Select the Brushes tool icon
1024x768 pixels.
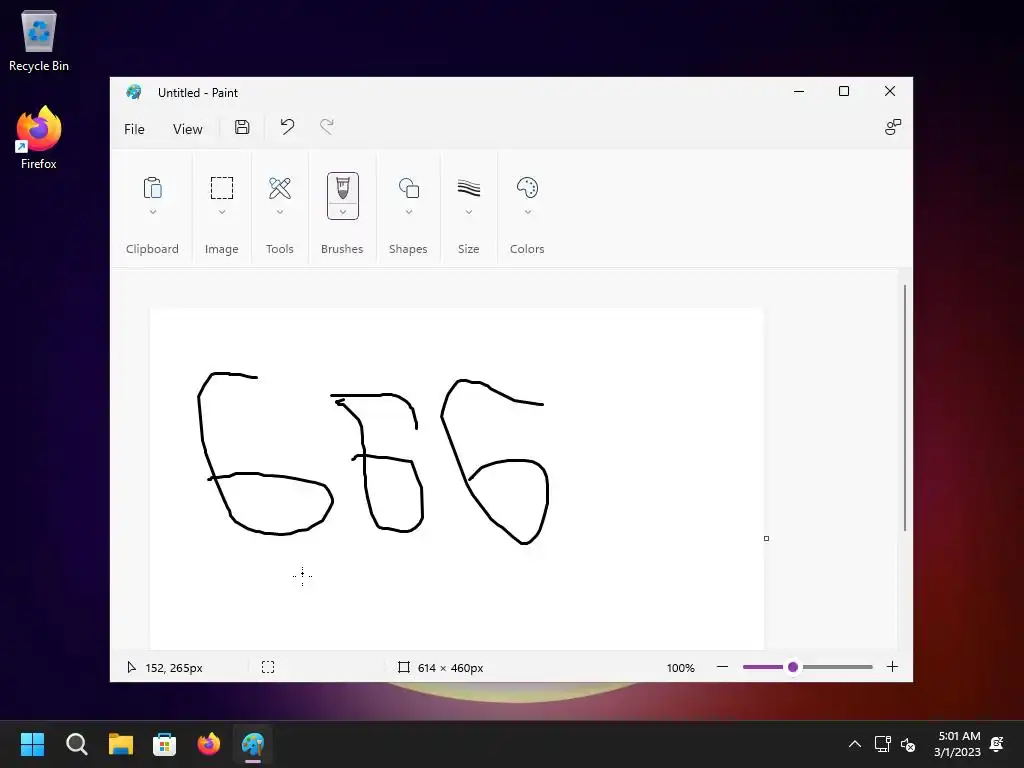coord(343,188)
